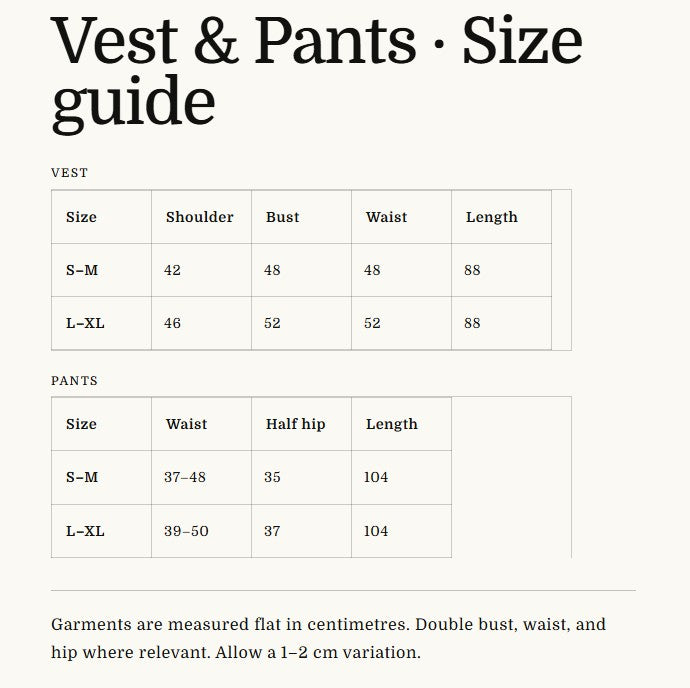Click the Waist header in pants table

(x=186, y=424)
